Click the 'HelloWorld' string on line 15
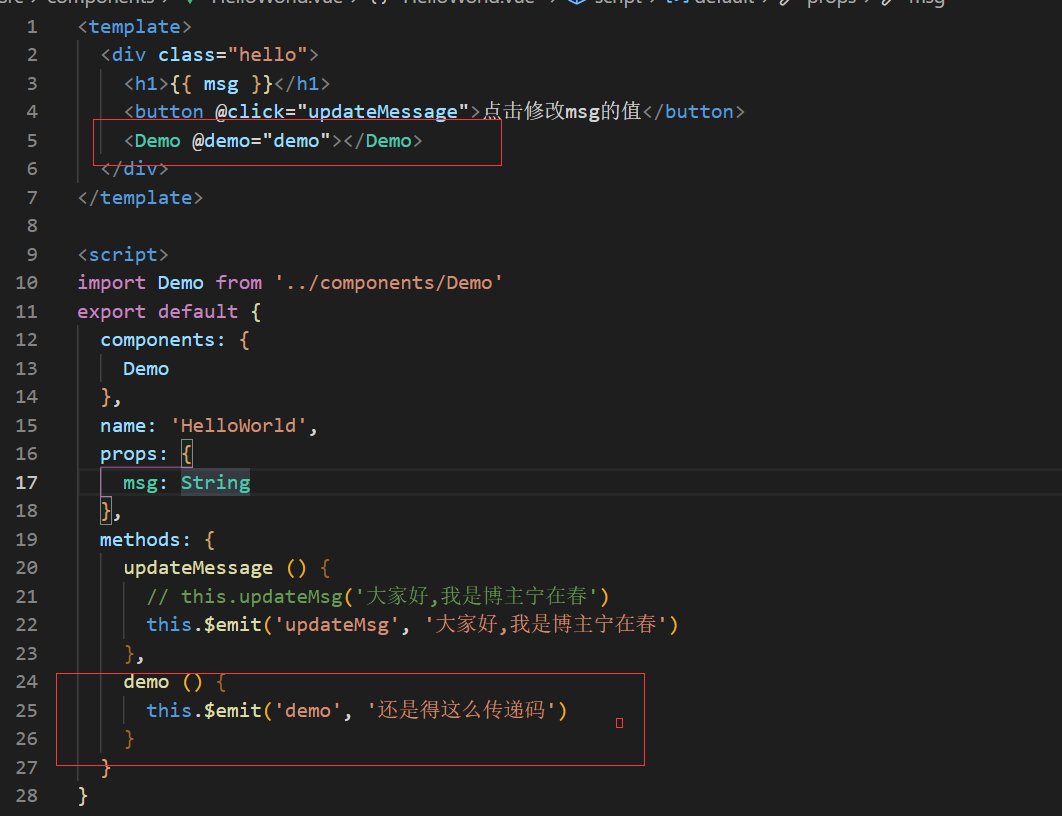The height and width of the screenshot is (816, 1062). coord(238,426)
